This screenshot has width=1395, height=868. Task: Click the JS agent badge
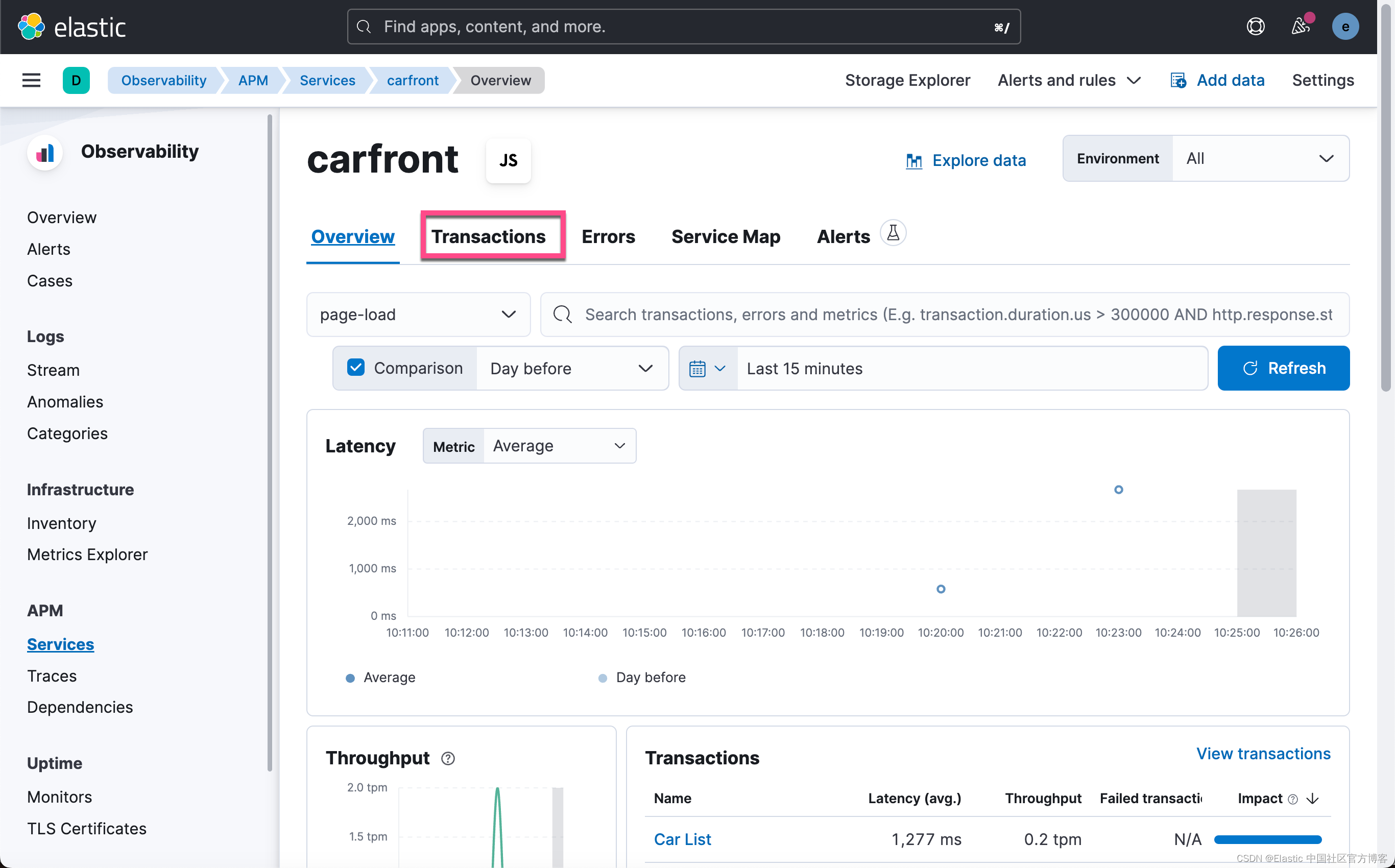[508, 160]
